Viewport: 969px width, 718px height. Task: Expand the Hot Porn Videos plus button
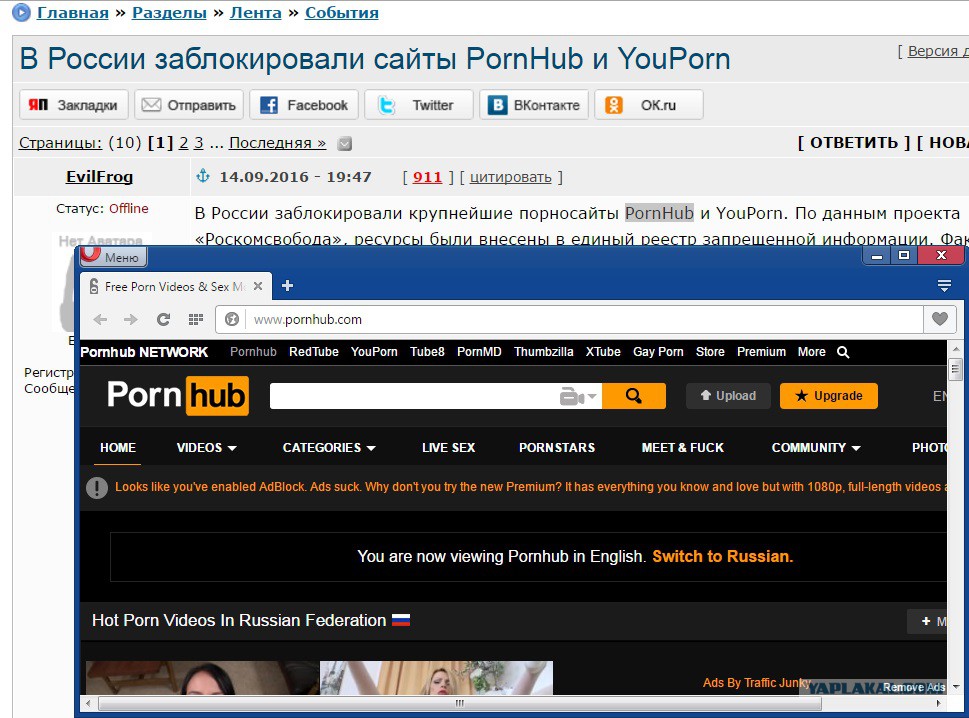tap(927, 621)
